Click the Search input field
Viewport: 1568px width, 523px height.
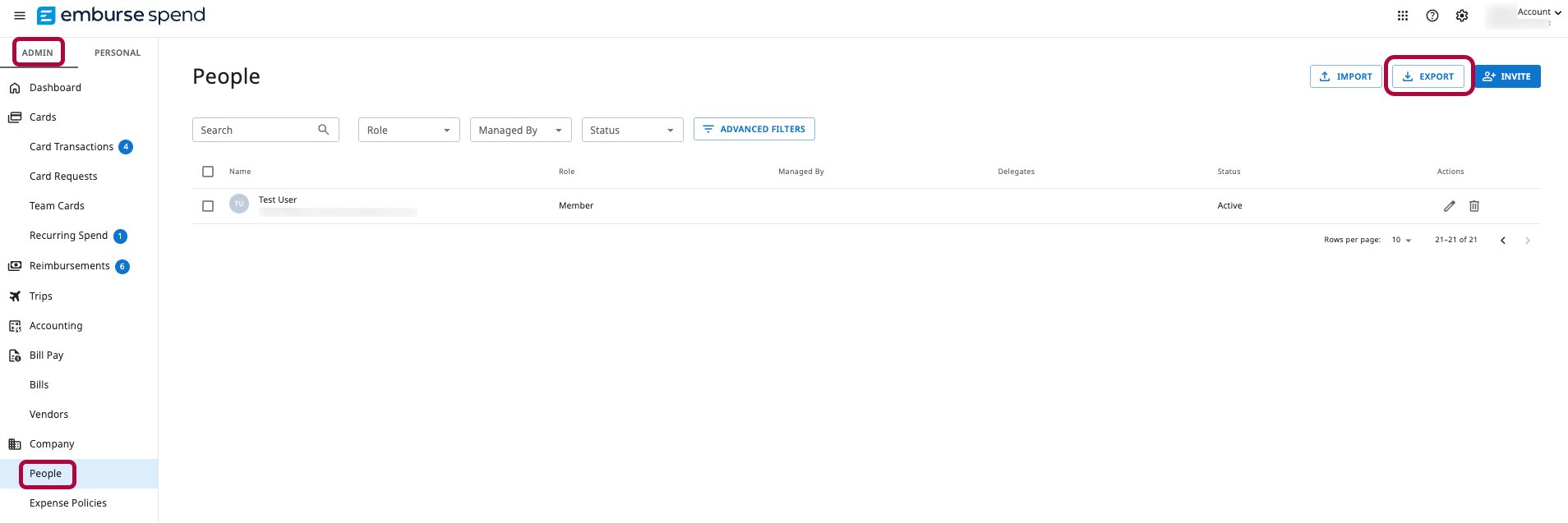tap(265, 130)
